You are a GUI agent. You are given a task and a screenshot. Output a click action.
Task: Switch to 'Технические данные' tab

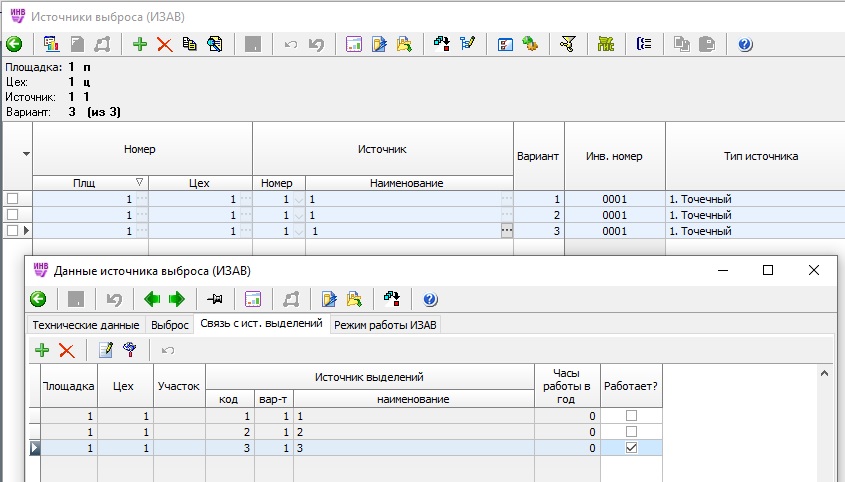click(86, 324)
